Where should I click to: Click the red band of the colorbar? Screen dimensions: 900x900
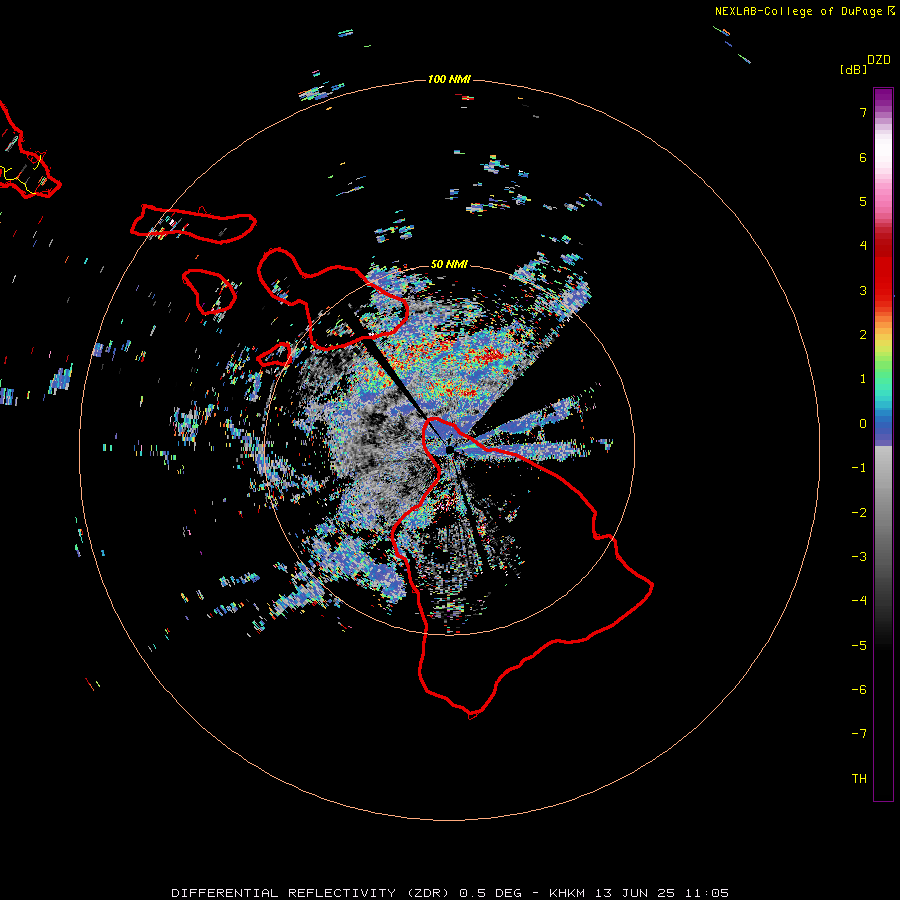coord(883,270)
